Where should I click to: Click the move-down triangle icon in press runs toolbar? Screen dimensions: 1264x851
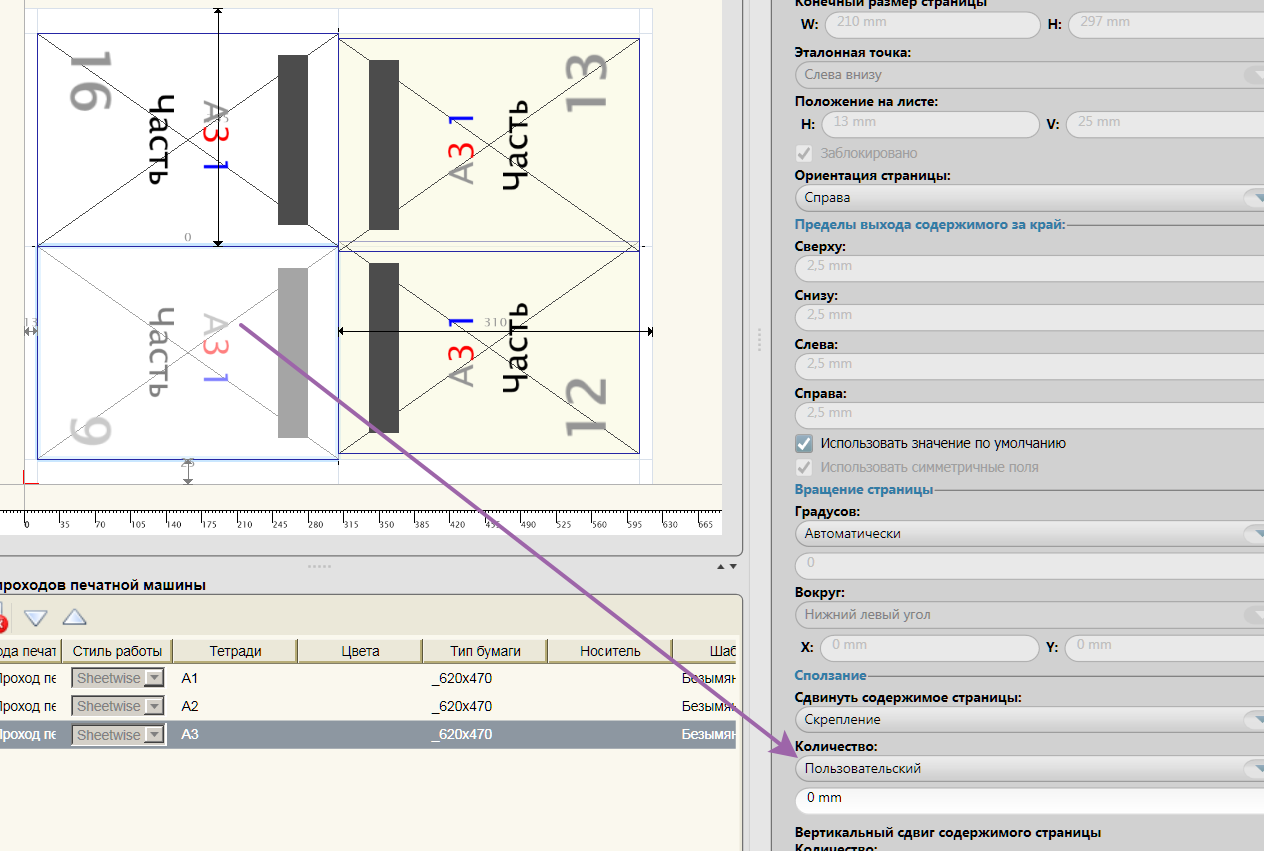[36, 618]
